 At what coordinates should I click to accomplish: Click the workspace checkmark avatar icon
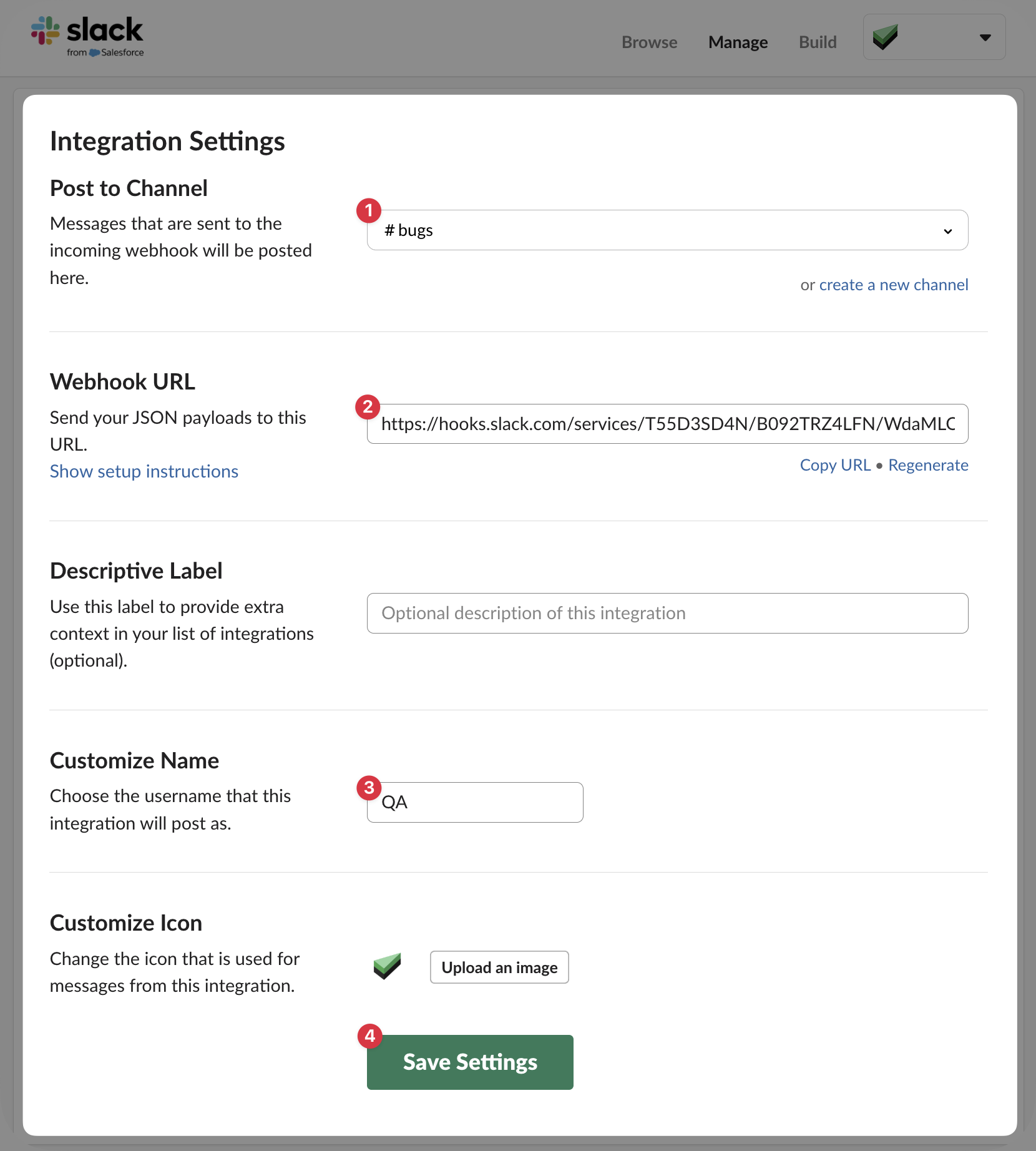click(885, 37)
